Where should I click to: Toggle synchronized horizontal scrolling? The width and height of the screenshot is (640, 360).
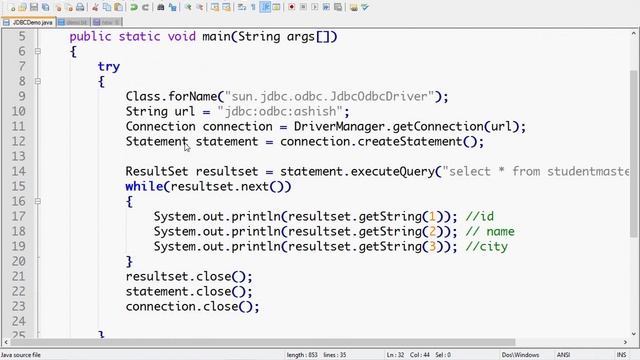[226, 7]
